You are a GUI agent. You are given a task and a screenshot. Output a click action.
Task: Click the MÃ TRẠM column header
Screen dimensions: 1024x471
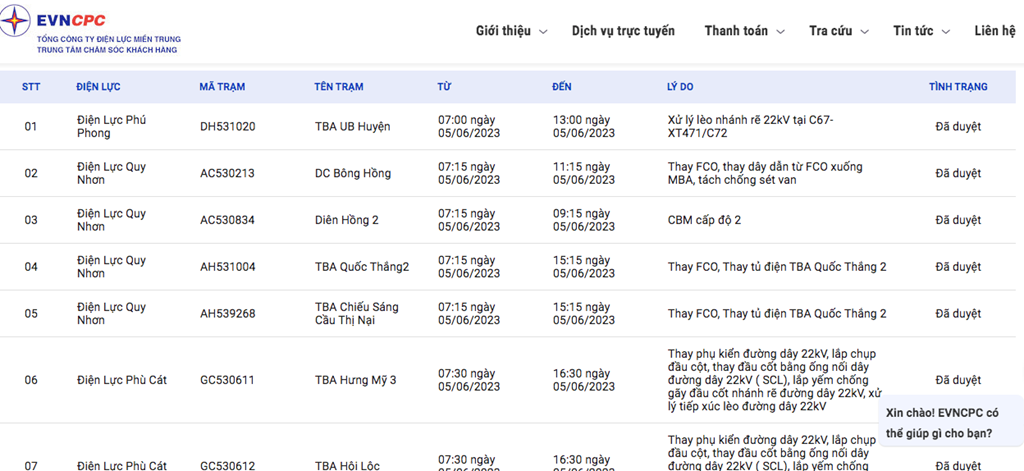pos(222,86)
